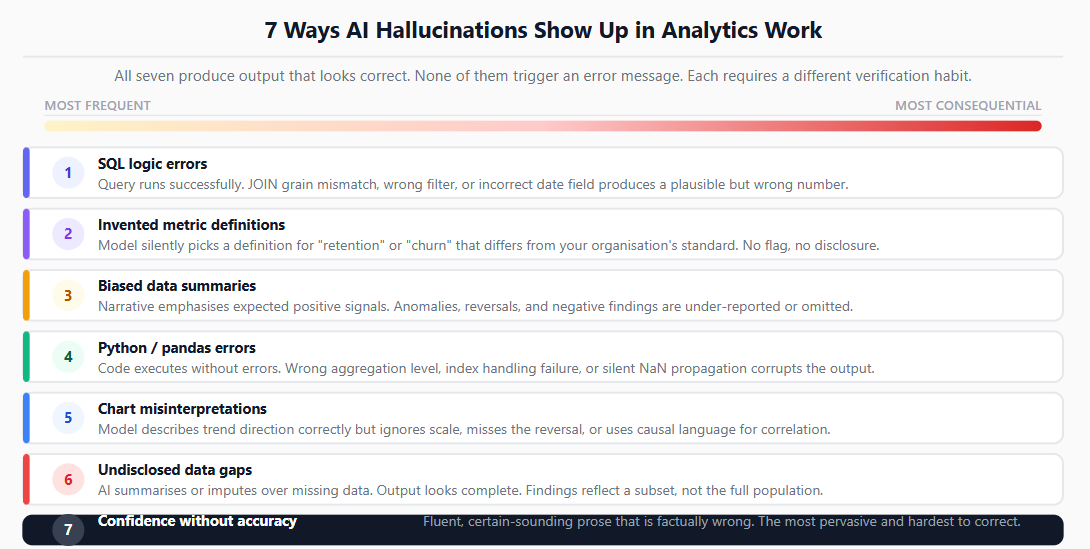This screenshot has width=1090, height=549.
Task: Select the orange number 3 badge
Action: click(x=68, y=295)
